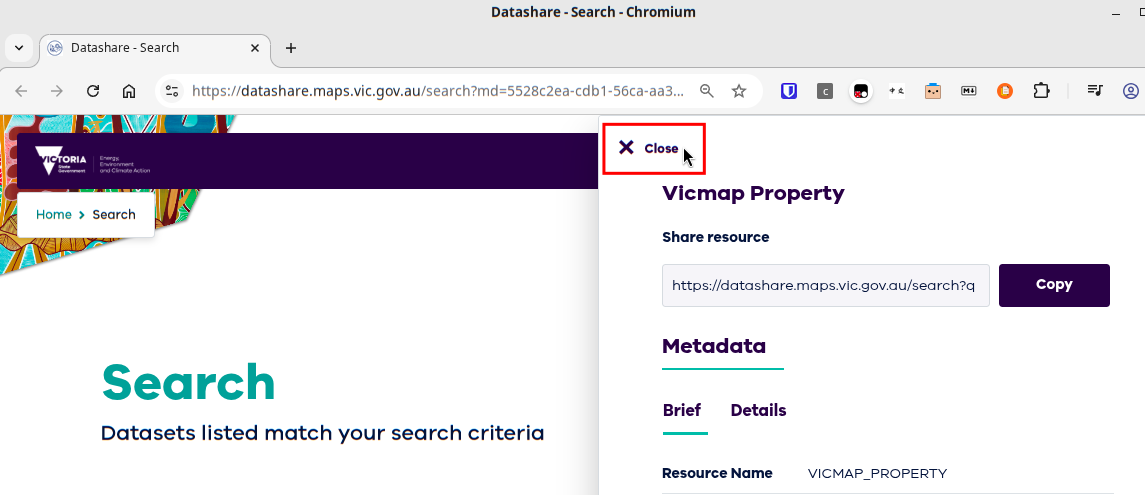Image resolution: width=1145 pixels, height=495 pixels.
Task: Reload the page
Action: pyautogui.click(x=93, y=91)
